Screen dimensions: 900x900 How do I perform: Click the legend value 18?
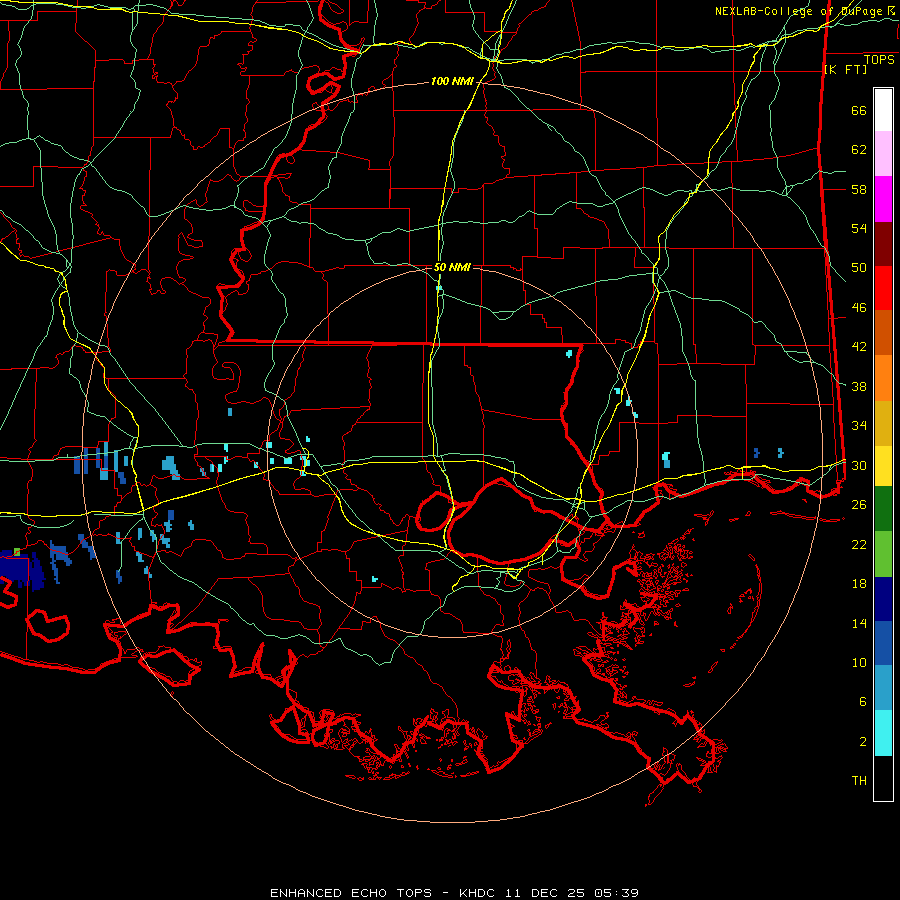click(859, 584)
